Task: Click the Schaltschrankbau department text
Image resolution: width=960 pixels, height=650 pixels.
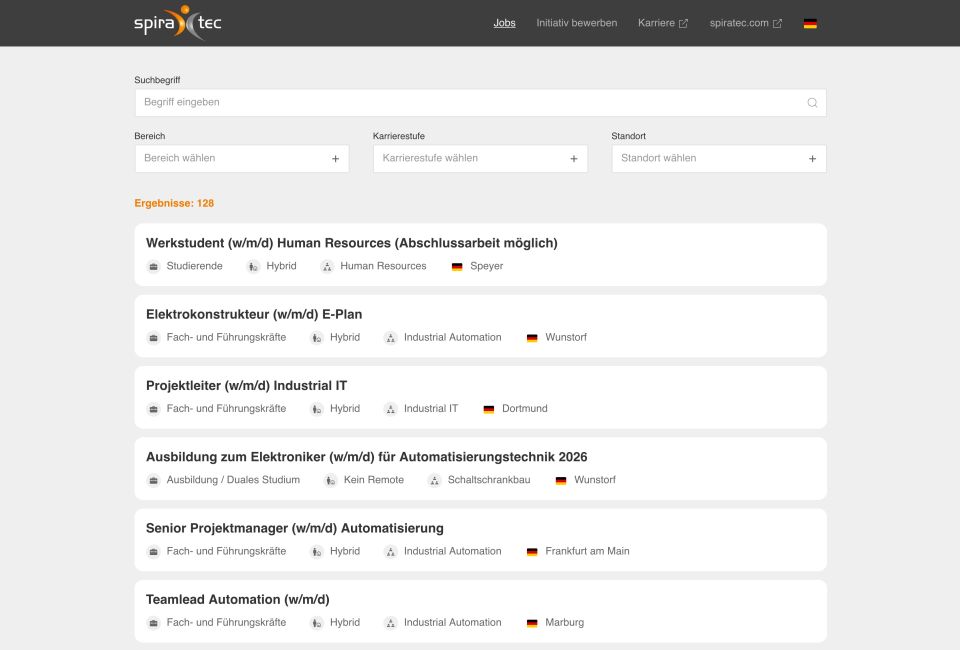Action: click(x=489, y=480)
